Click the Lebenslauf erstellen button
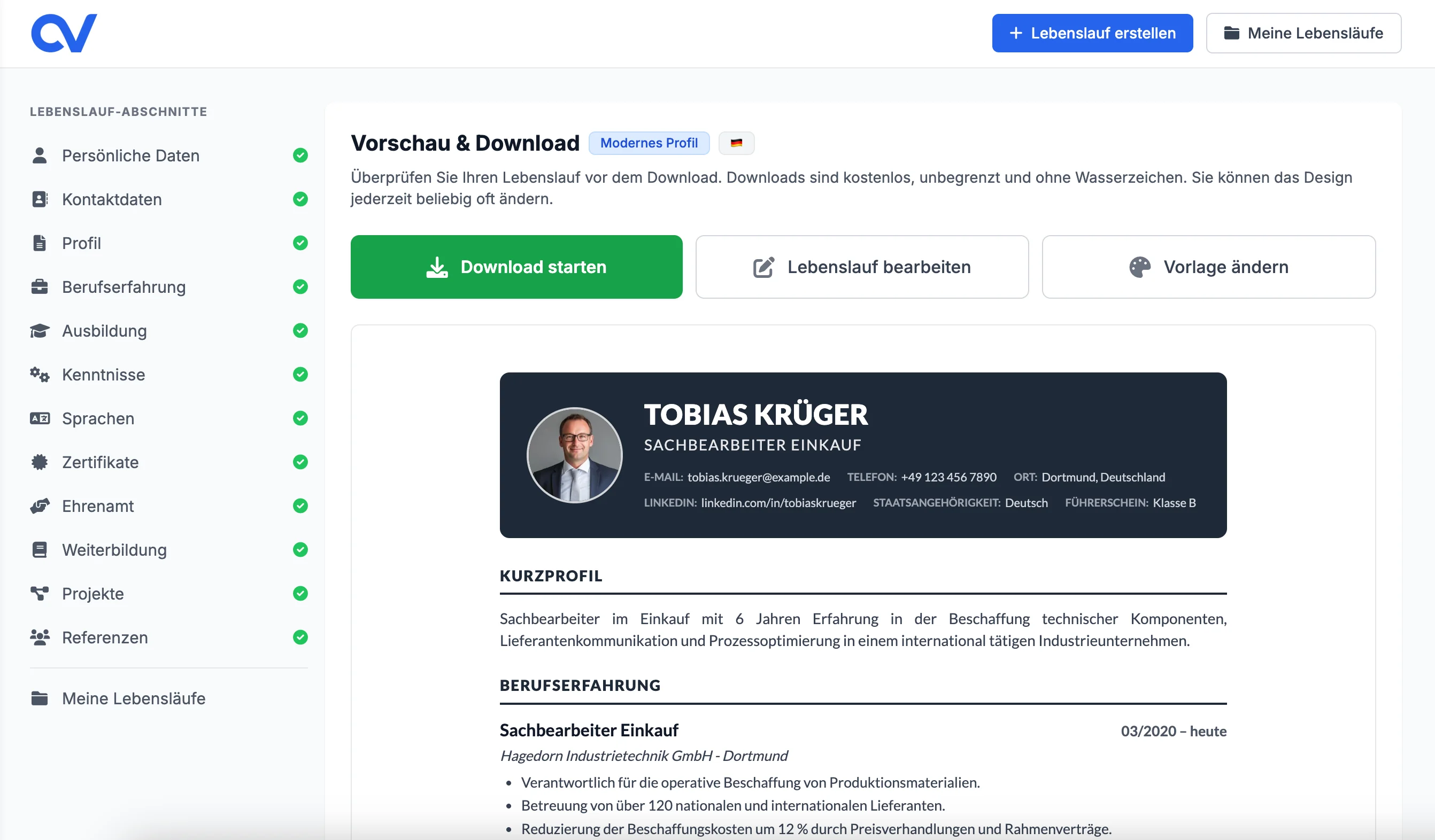 (x=1091, y=33)
